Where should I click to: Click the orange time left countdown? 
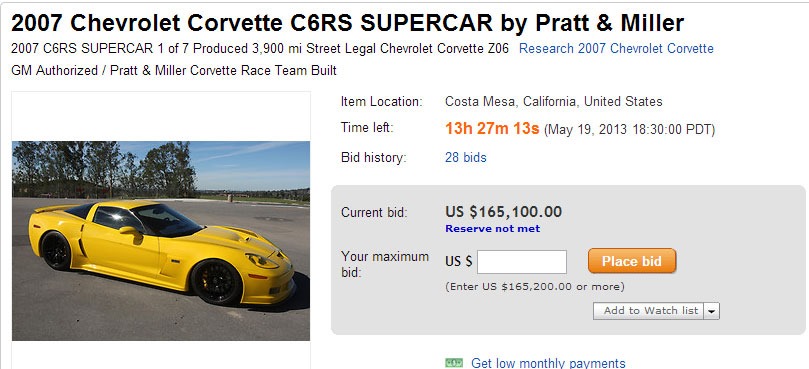492,129
